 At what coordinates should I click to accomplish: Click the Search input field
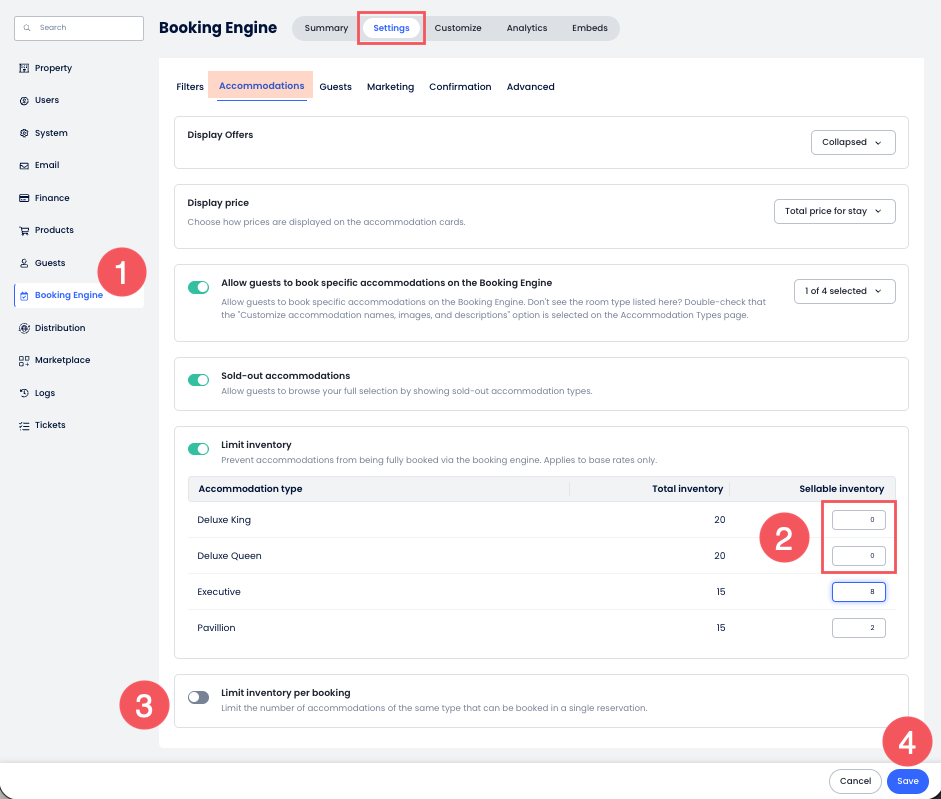click(x=79, y=28)
